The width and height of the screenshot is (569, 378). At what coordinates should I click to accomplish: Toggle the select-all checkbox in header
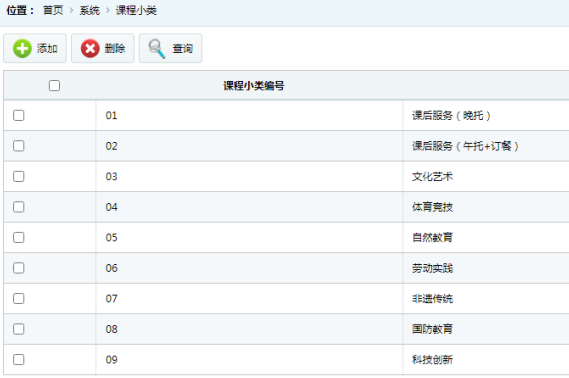[54, 86]
